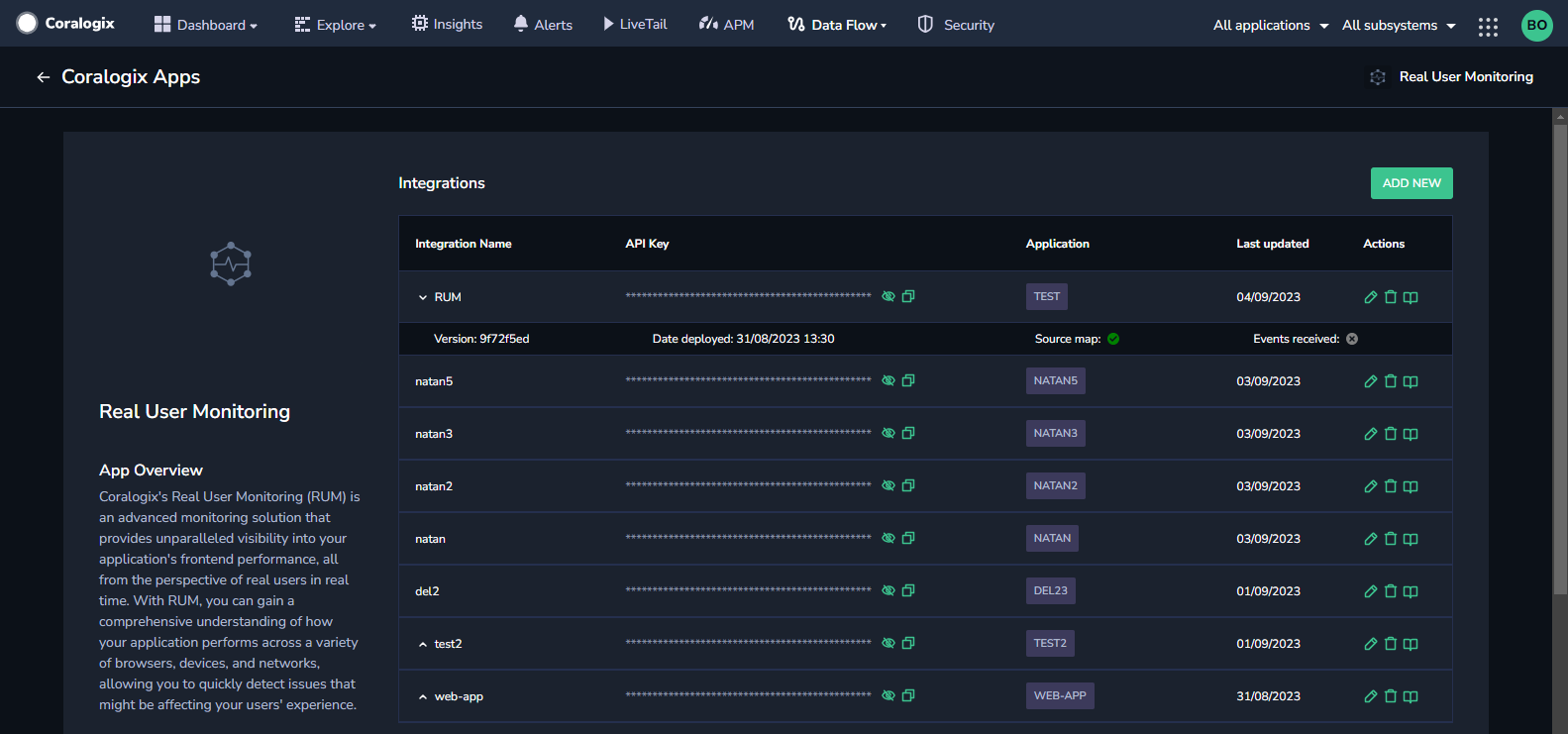Image resolution: width=1568 pixels, height=734 pixels.
Task: Delete the del2 integration
Action: click(1391, 591)
